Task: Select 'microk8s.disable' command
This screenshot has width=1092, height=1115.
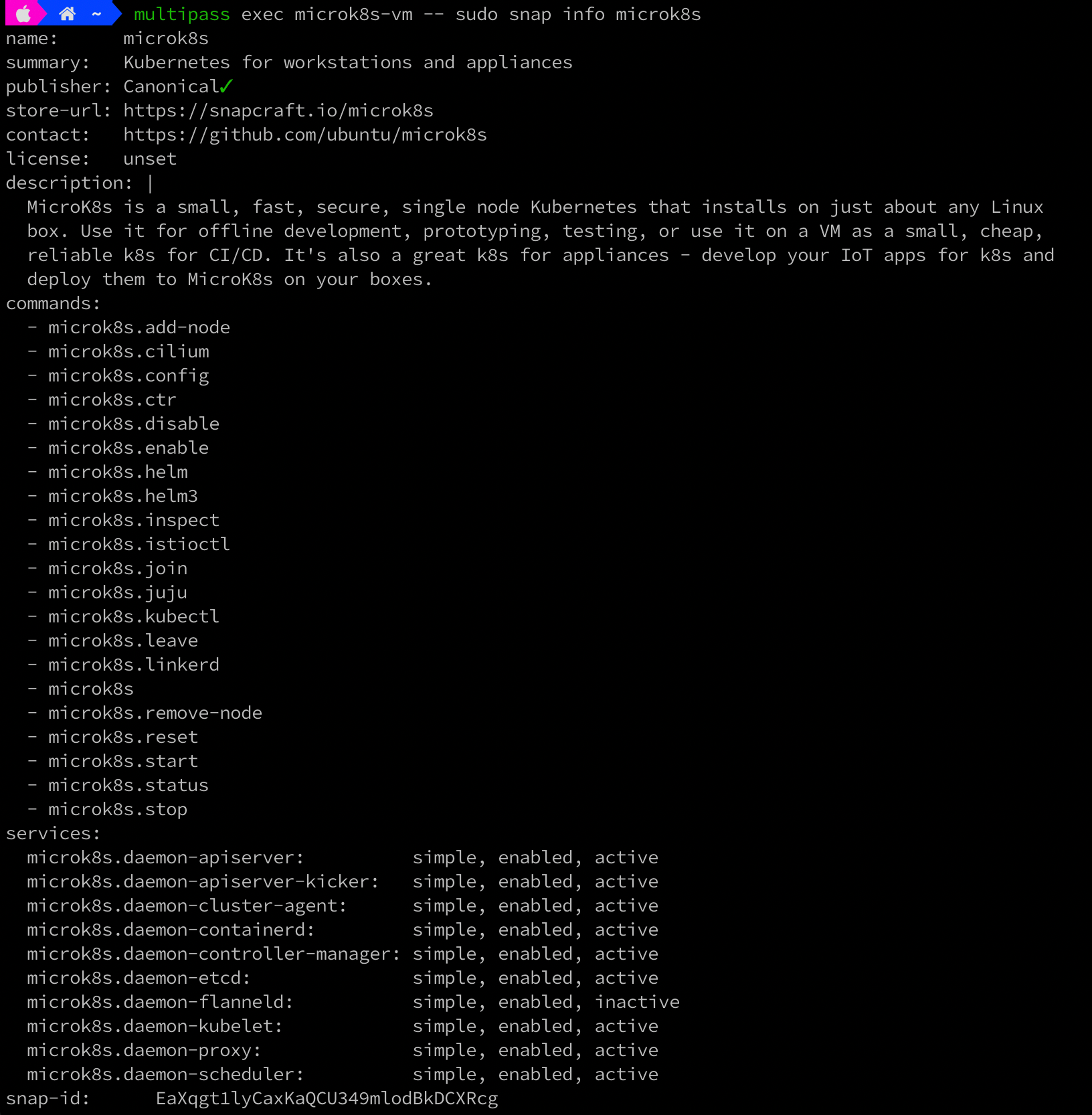Action: click(x=134, y=424)
